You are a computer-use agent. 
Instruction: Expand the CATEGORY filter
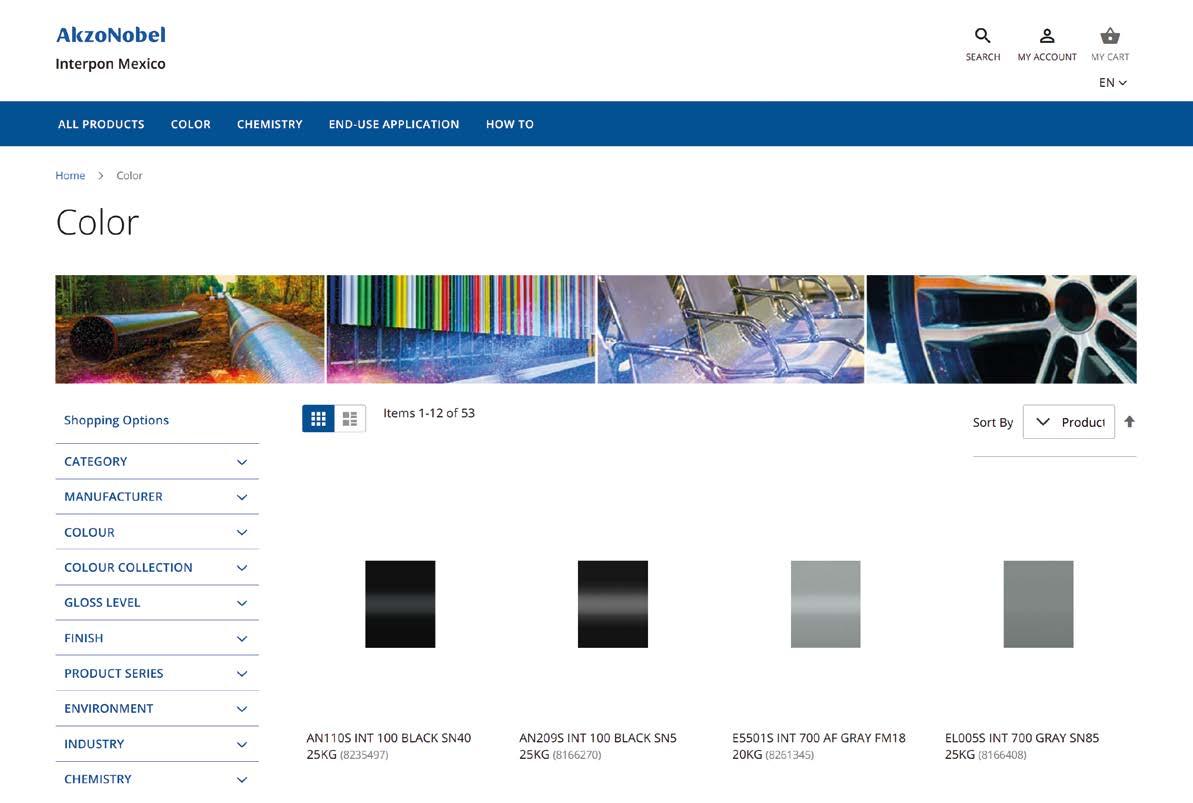point(157,461)
